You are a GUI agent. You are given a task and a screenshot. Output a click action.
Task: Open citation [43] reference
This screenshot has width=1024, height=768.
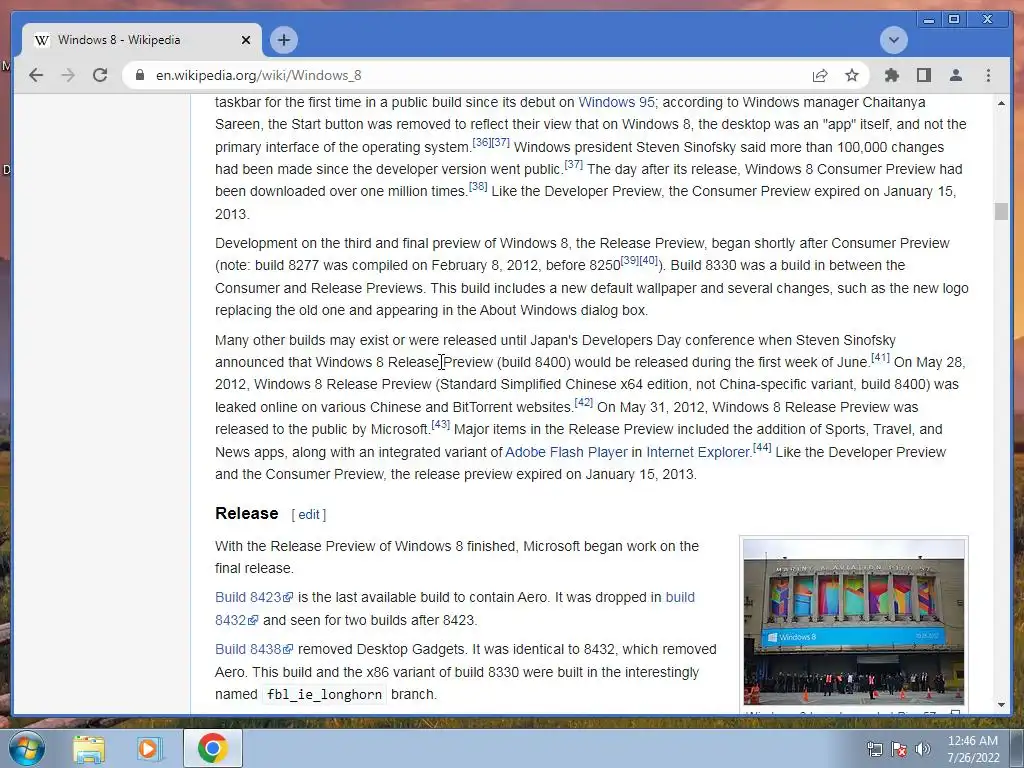tap(441, 424)
